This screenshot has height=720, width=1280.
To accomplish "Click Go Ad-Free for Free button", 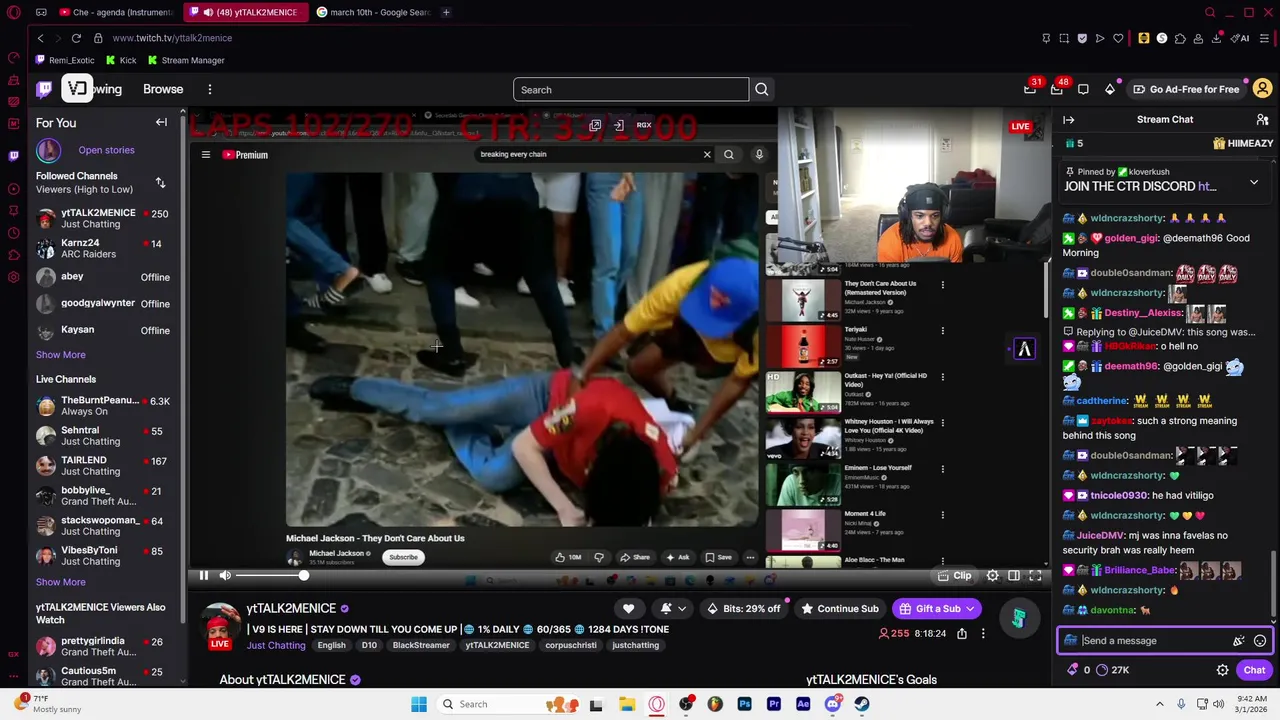I will pyautogui.click(x=1186, y=89).
